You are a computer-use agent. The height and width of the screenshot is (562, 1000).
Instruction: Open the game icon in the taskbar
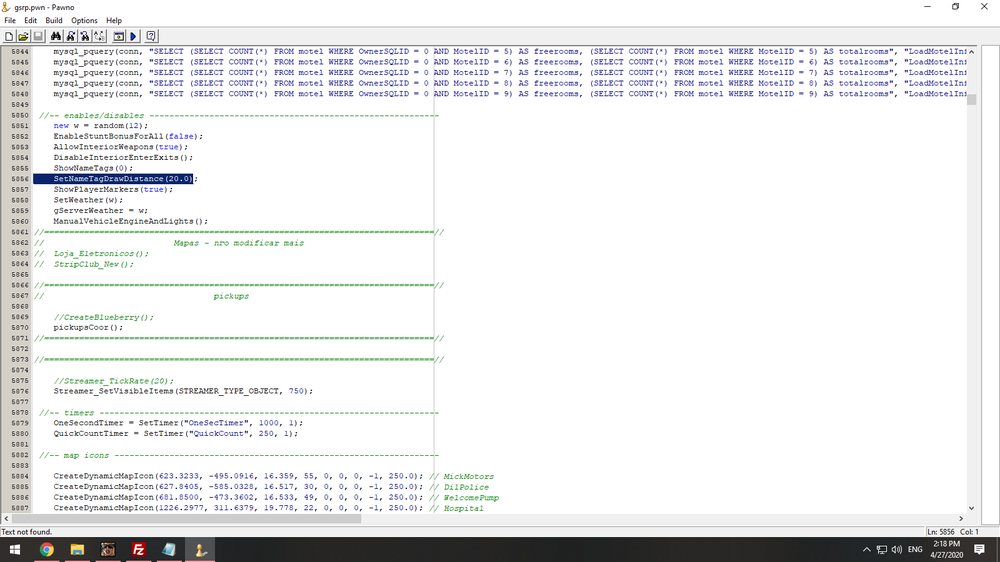108,549
